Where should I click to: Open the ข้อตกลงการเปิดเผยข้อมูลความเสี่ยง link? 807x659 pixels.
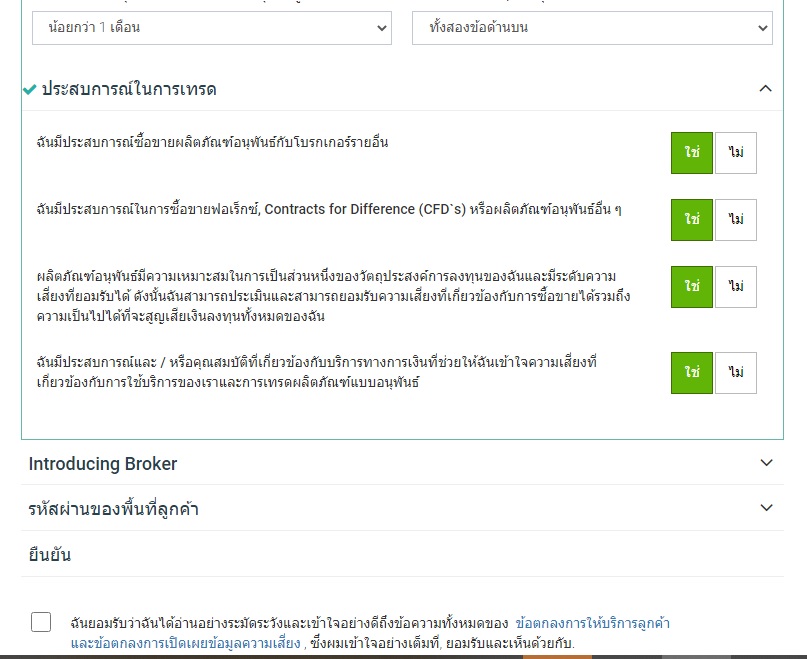click(x=185, y=643)
